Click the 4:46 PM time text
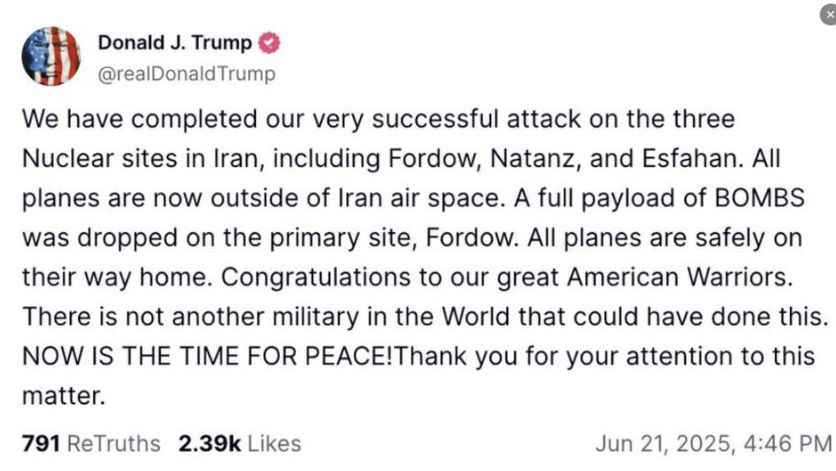Screen dimensions: 836x471 (786, 444)
